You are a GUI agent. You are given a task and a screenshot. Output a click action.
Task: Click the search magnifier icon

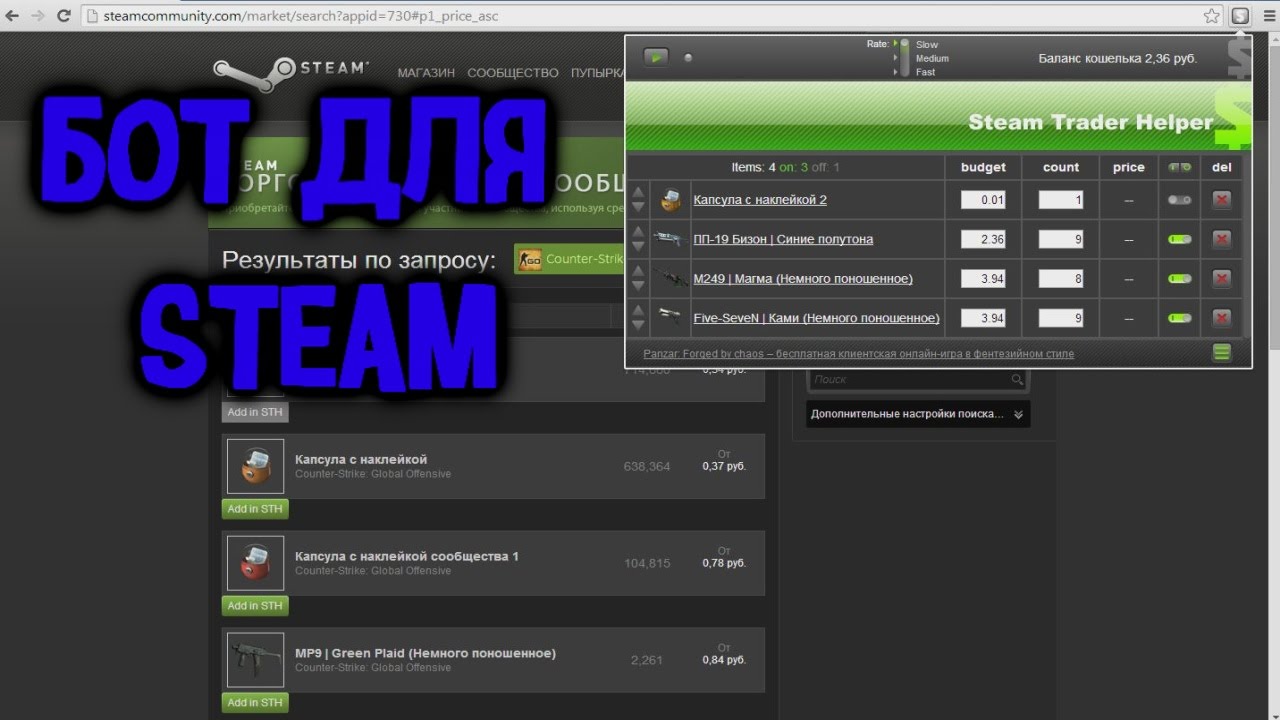coord(1017,380)
